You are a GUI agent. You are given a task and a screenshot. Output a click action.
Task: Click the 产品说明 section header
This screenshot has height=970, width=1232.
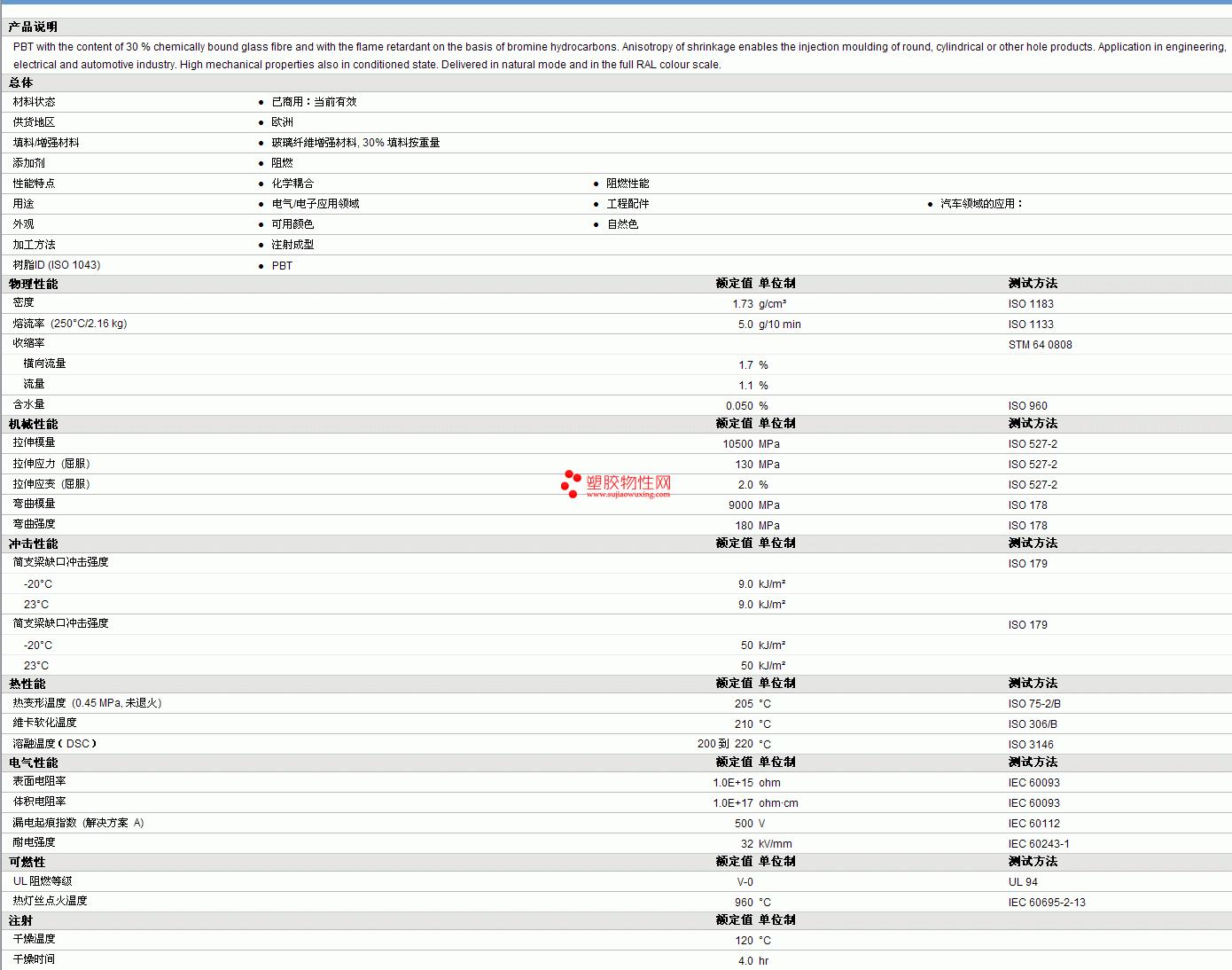pyautogui.click(x=33, y=27)
